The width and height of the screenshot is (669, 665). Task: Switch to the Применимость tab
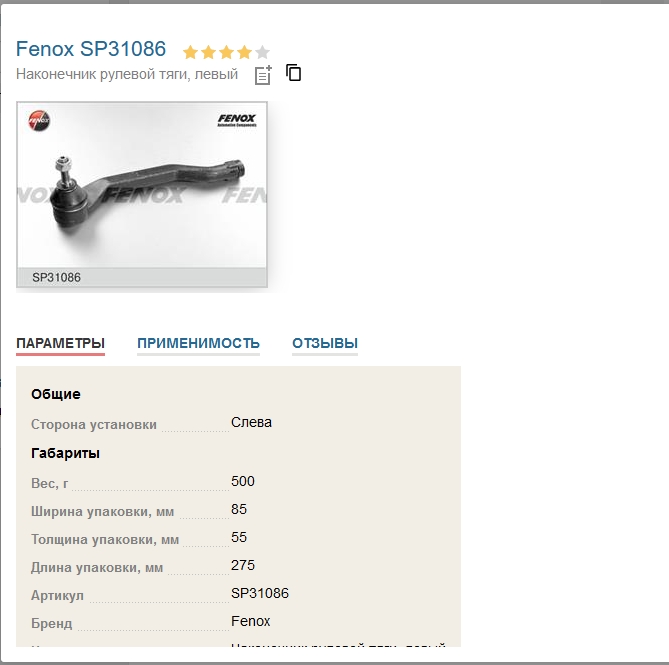198,343
